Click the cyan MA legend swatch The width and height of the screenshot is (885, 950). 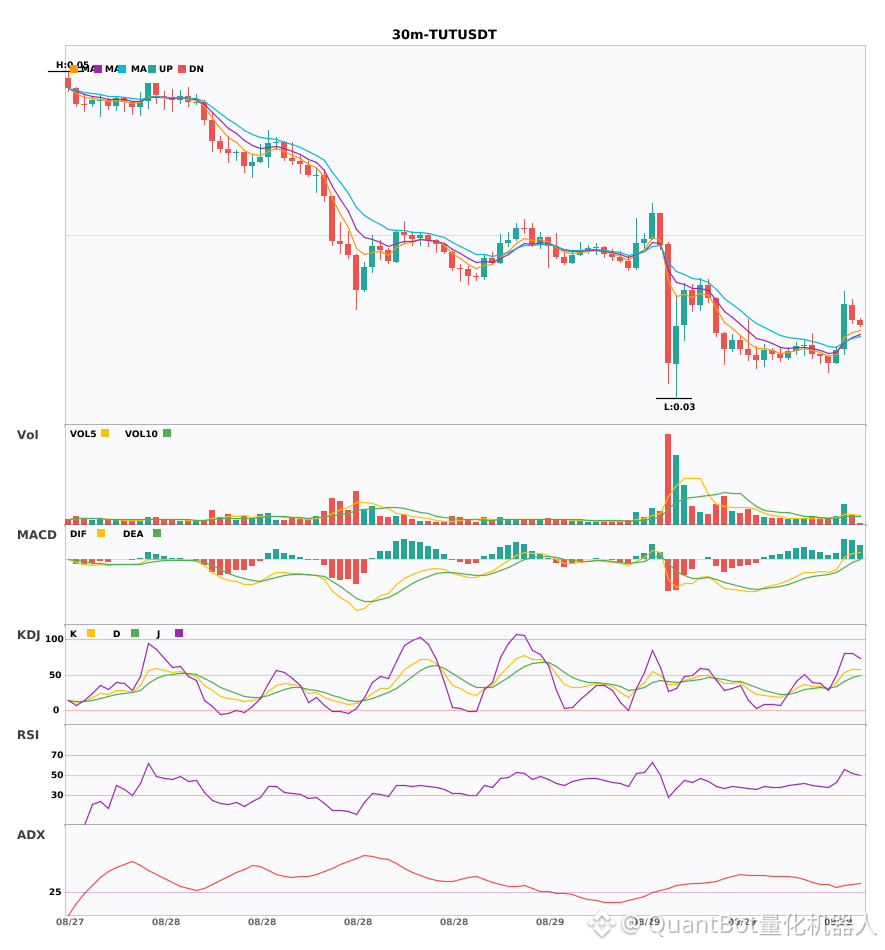click(122, 69)
